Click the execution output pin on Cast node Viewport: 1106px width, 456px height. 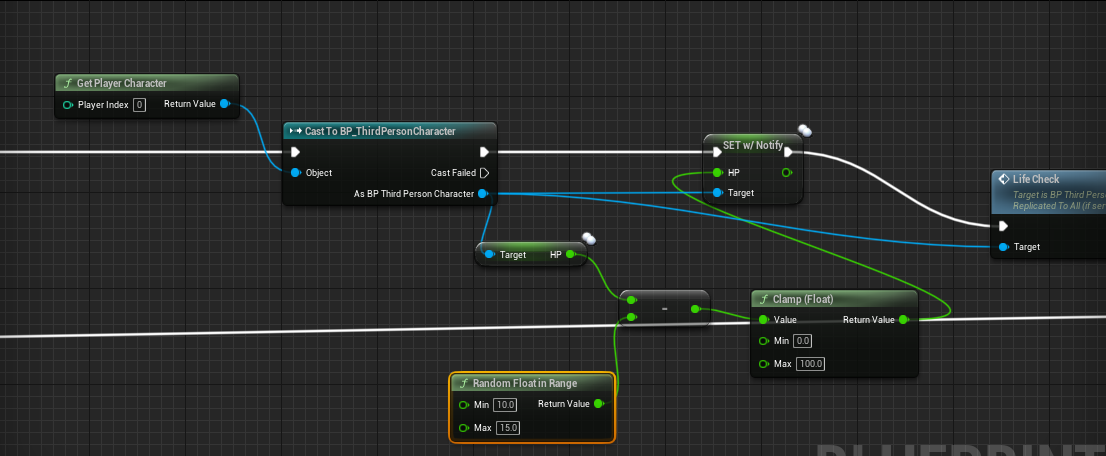[x=485, y=152]
